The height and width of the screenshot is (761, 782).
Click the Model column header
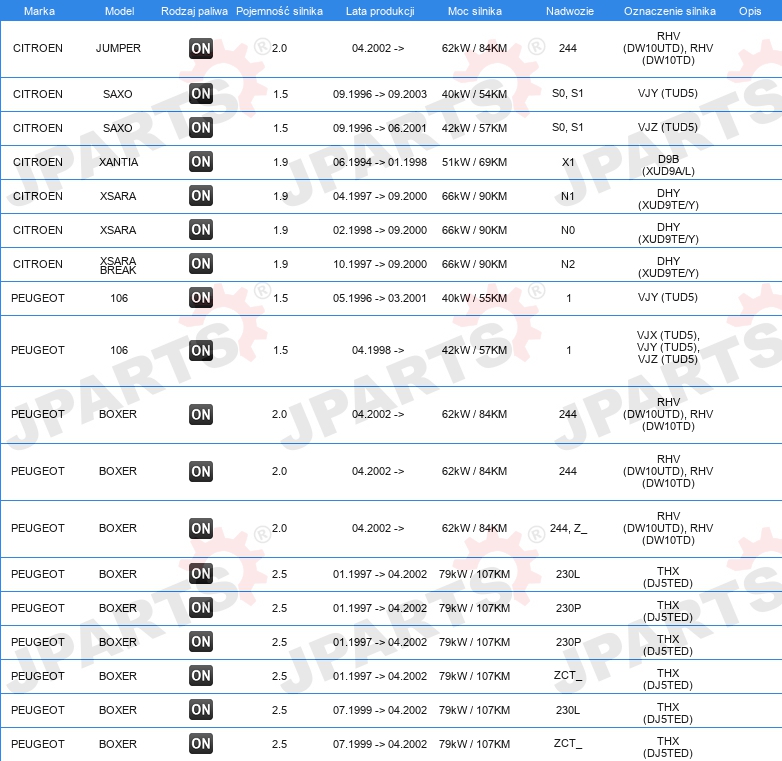coord(119,11)
